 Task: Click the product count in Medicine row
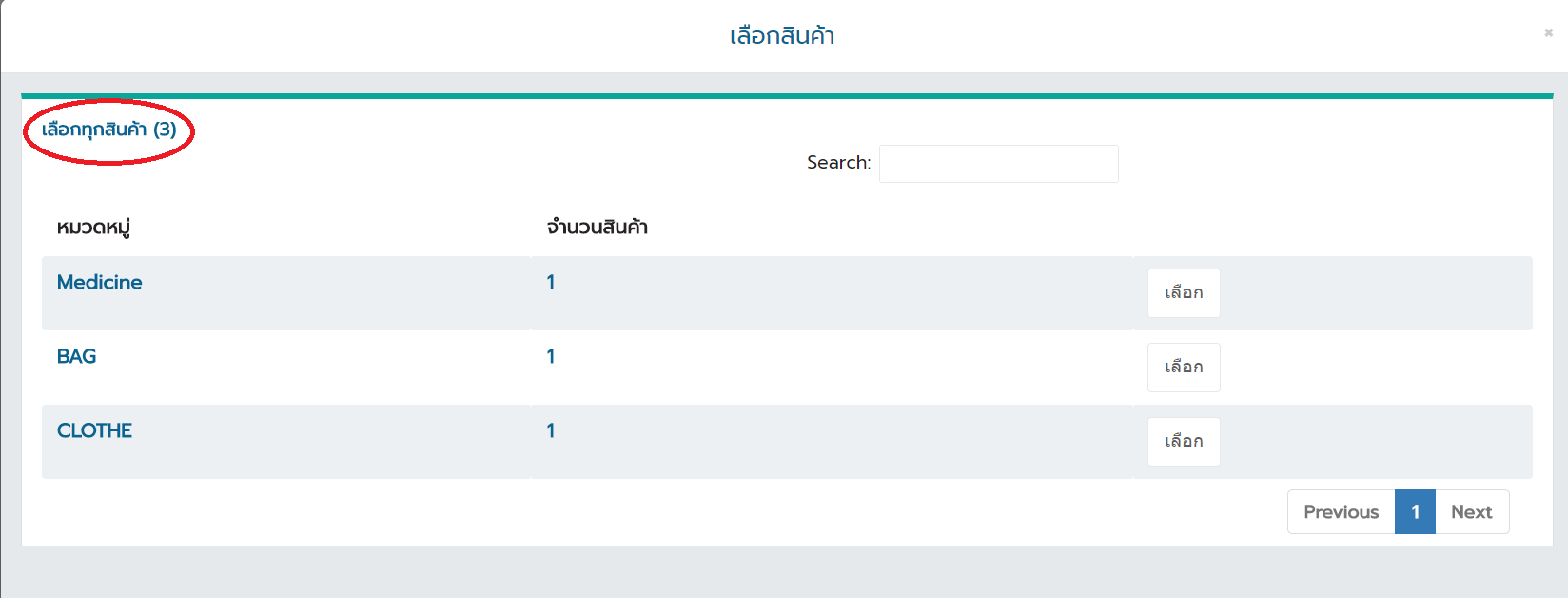(x=551, y=282)
